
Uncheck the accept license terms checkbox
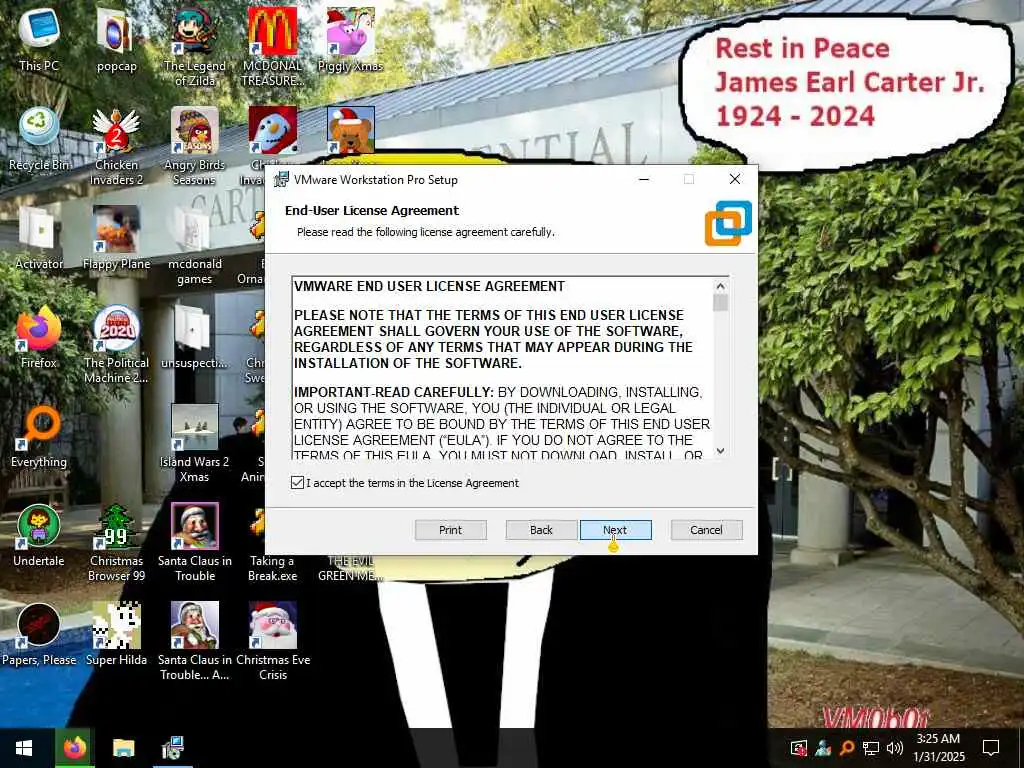tap(297, 483)
